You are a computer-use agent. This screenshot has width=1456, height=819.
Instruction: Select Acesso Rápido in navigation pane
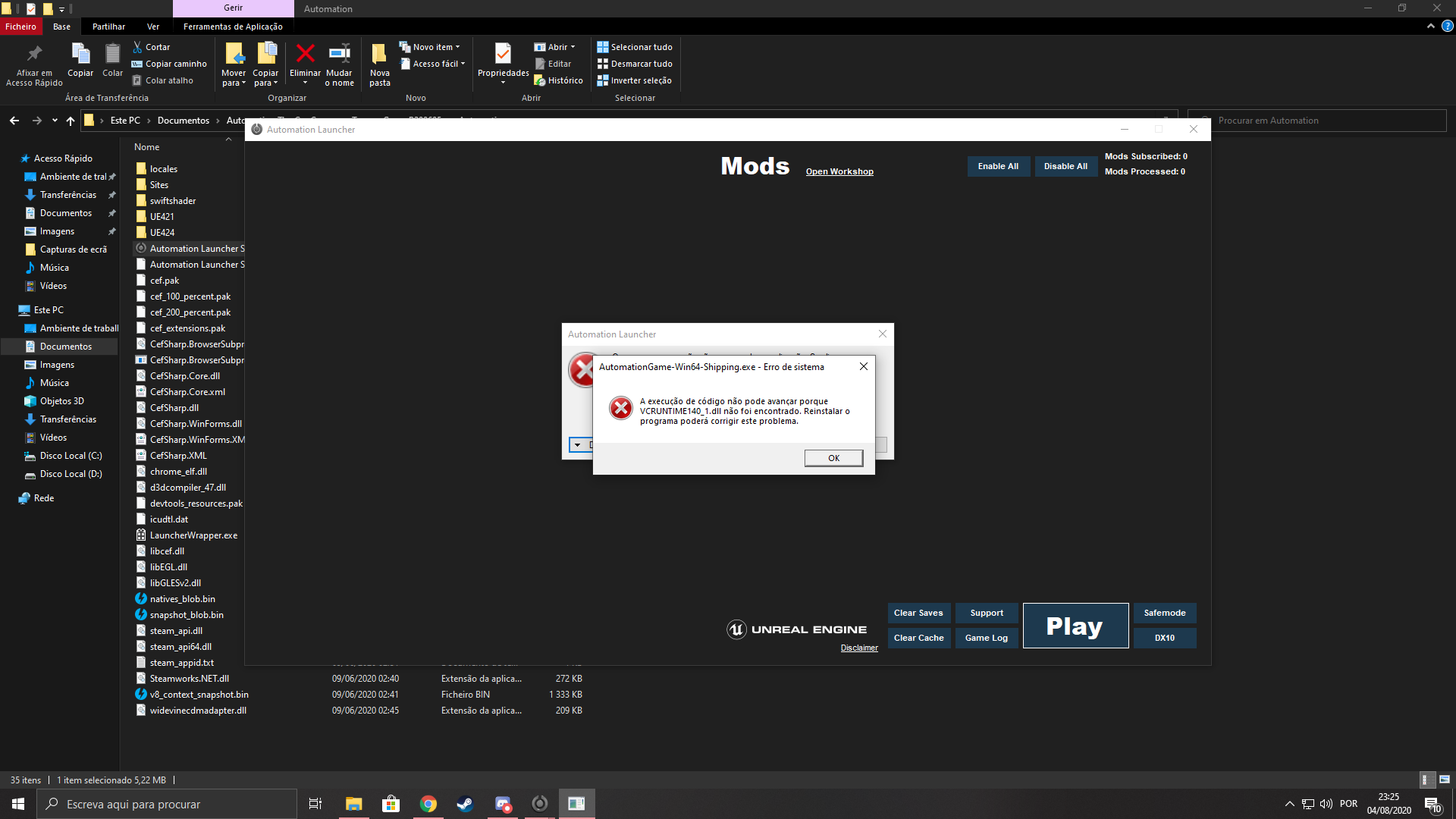pyautogui.click(x=63, y=158)
